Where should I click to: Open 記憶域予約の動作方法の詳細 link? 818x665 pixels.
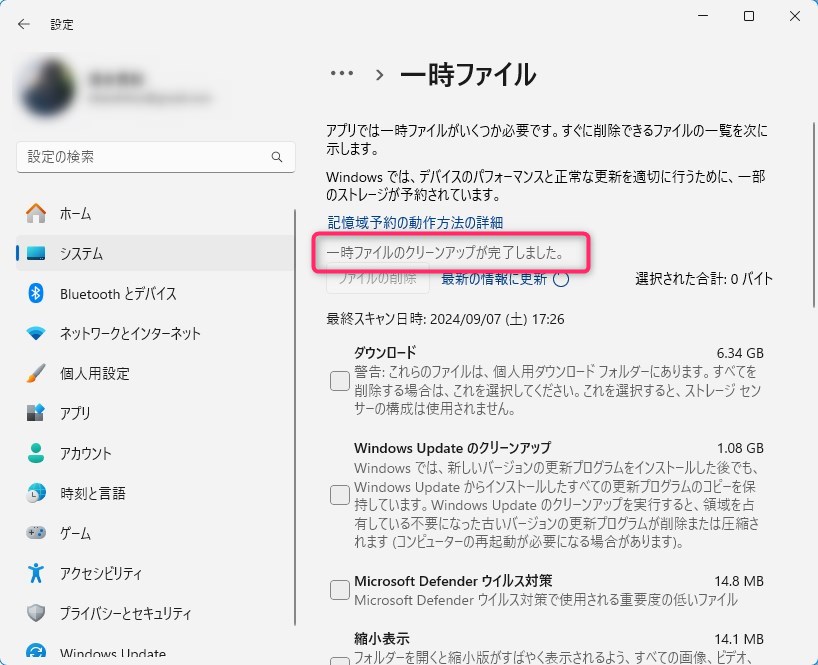(x=415, y=222)
